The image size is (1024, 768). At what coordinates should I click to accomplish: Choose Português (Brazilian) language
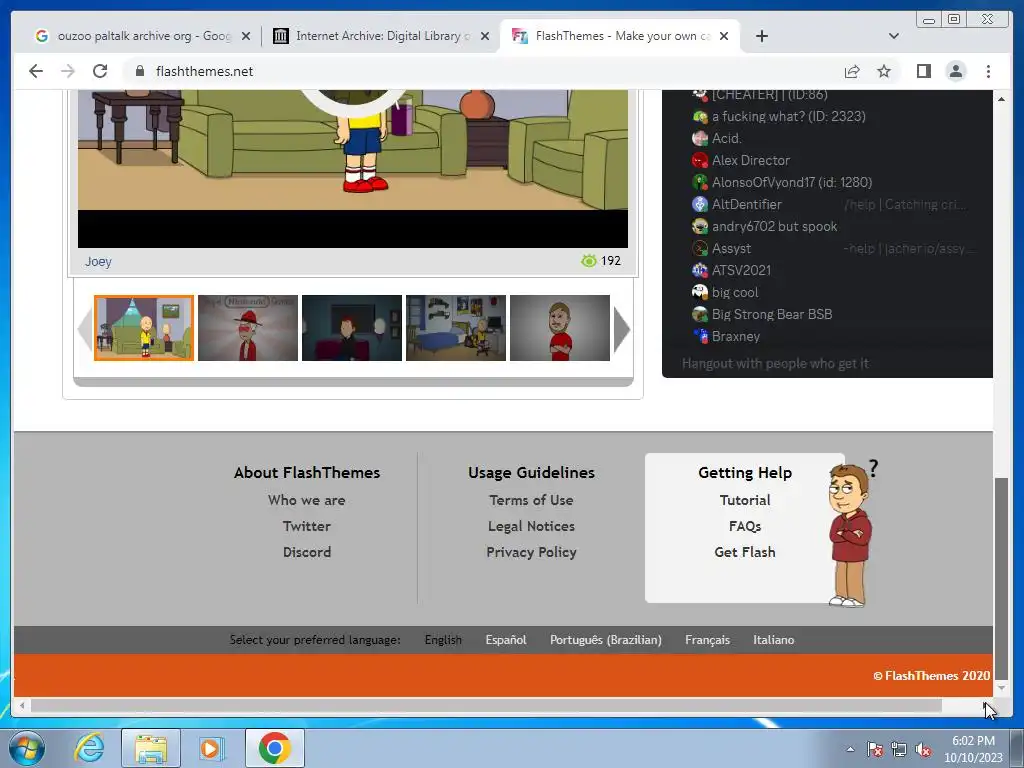(605, 640)
